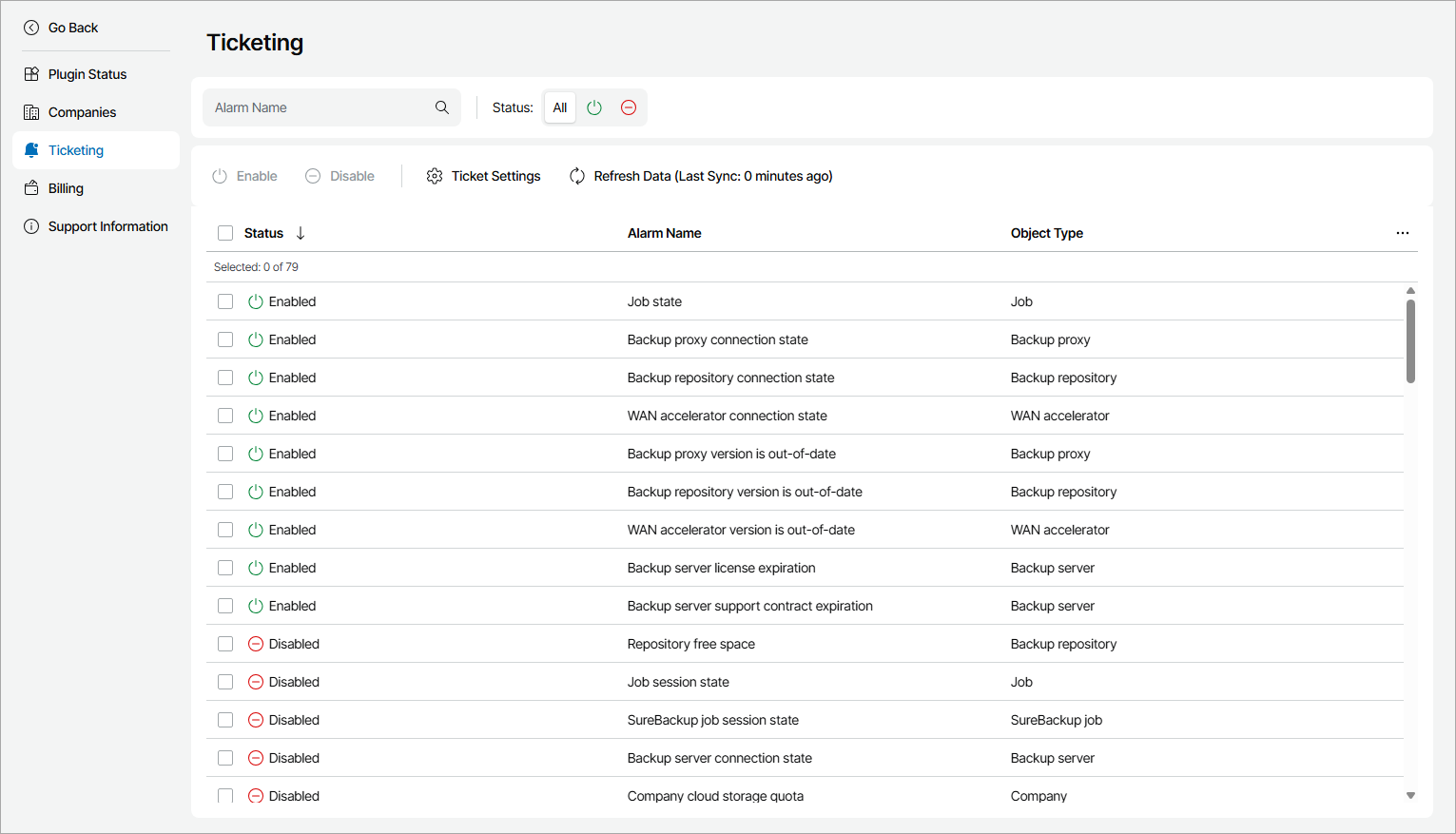Click the Alarm Name search field
1456x834 pixels.
(x=319, y=107)
